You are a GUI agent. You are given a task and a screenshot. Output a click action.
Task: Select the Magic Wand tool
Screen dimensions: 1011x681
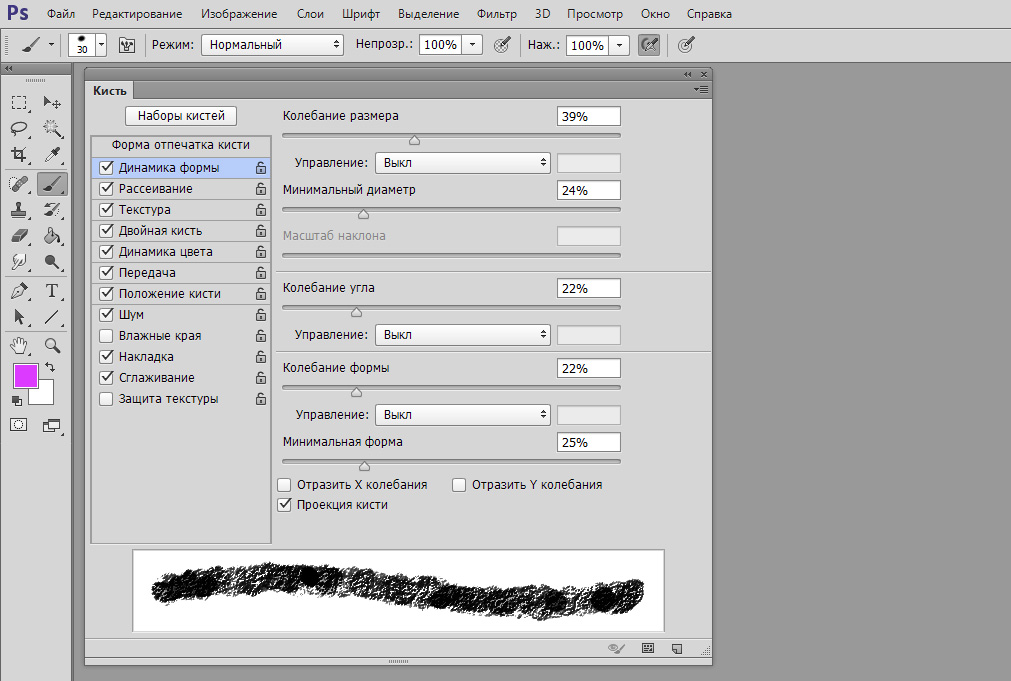tap(52, 128)
